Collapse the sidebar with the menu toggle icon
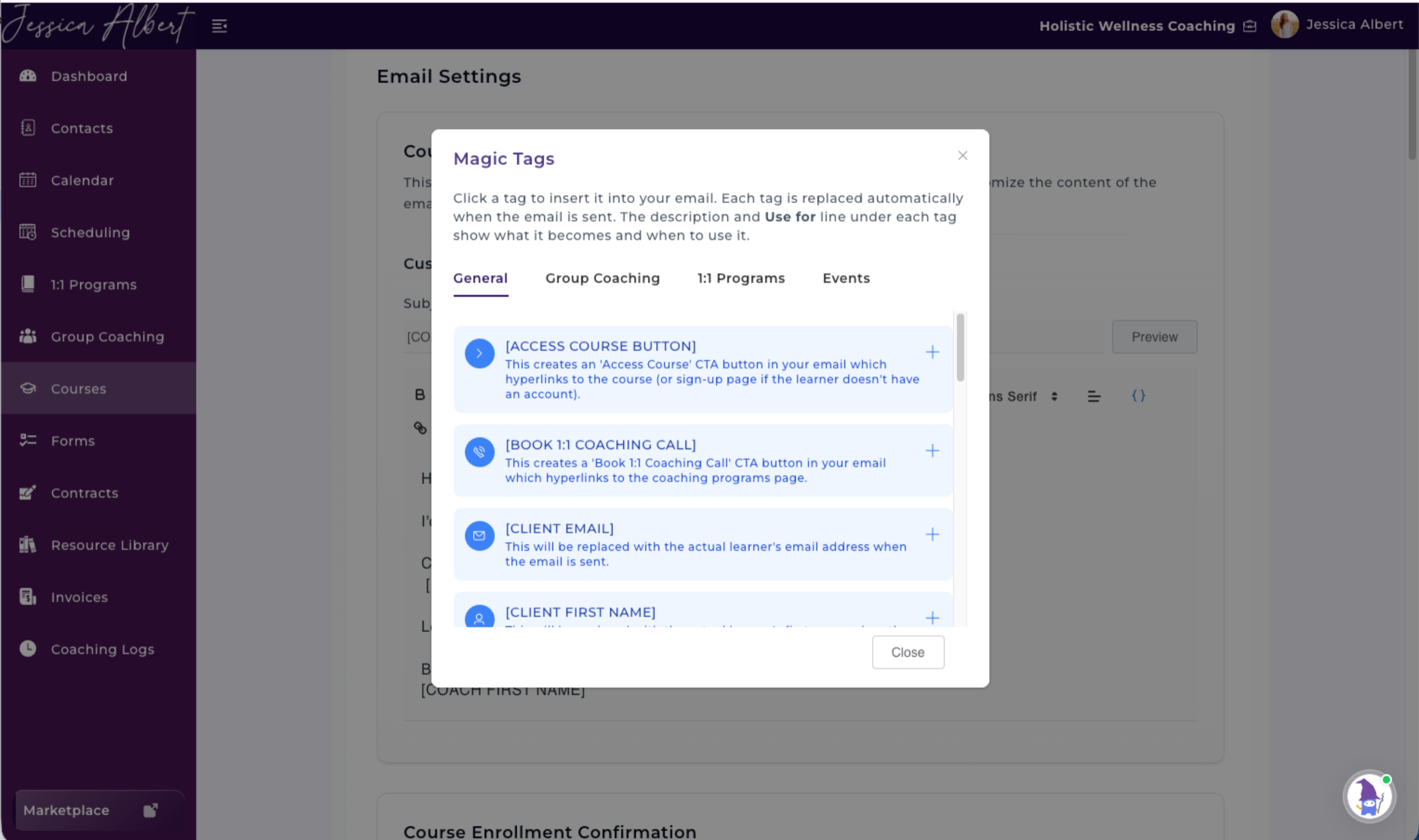The height and width of the screenshot is (840, 1419). click(220, 26)
